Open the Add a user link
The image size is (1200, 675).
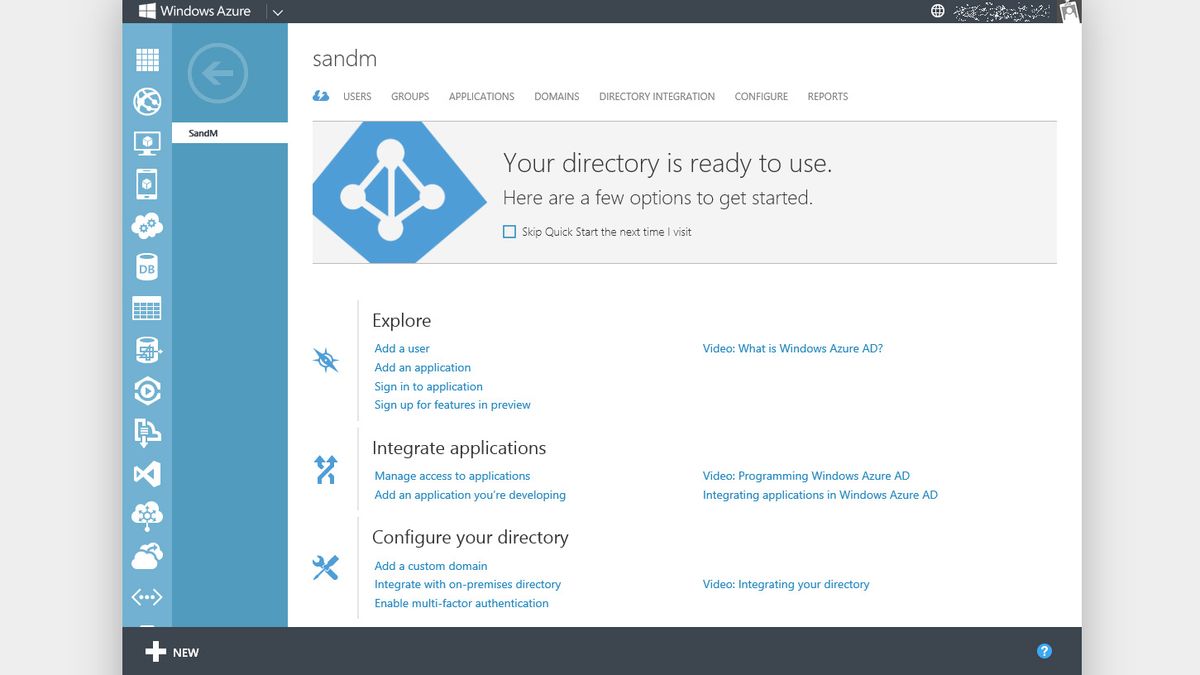point(402,348)
